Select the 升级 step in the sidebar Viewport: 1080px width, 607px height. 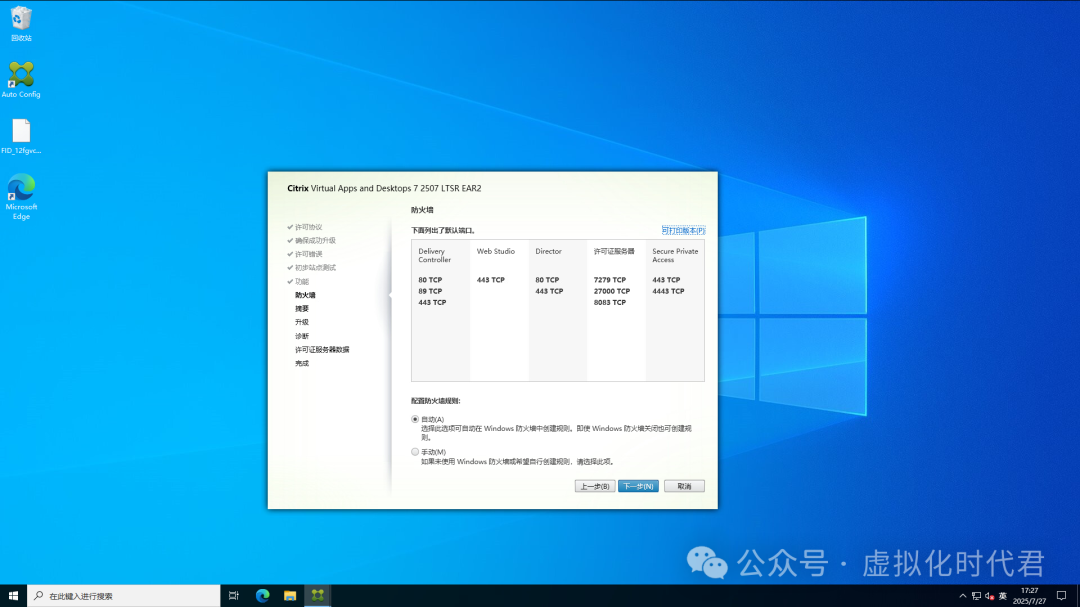(302, 322)
